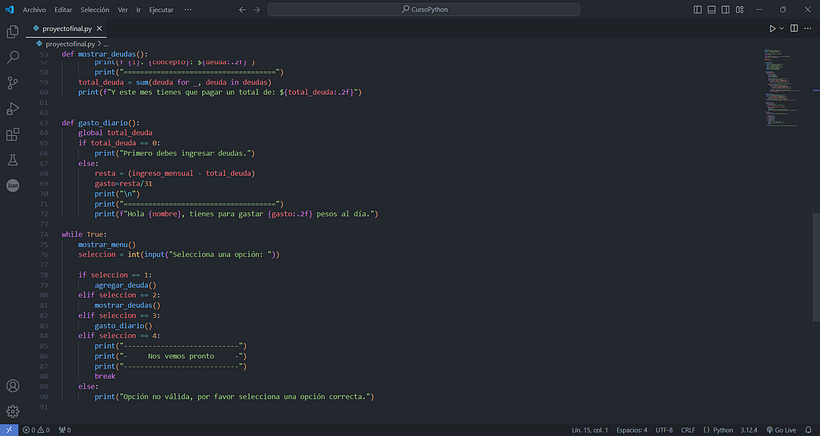
Task: Click the line def gasto_diario():
Action: pyautogui.click(x=100, y=123)
